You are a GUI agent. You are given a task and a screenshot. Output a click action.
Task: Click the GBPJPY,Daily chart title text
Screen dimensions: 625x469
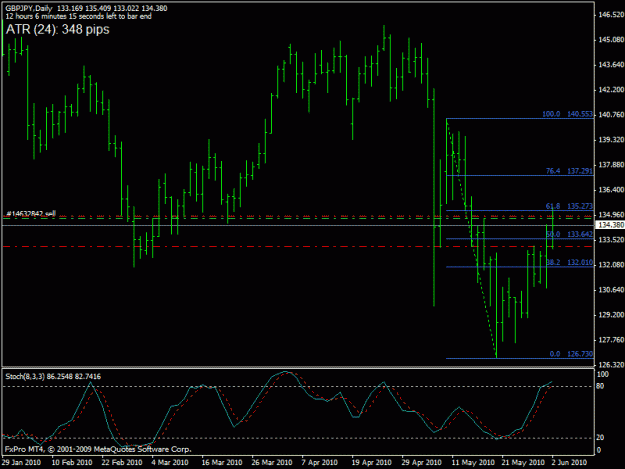pyautogui.click(x=29, y=8)
